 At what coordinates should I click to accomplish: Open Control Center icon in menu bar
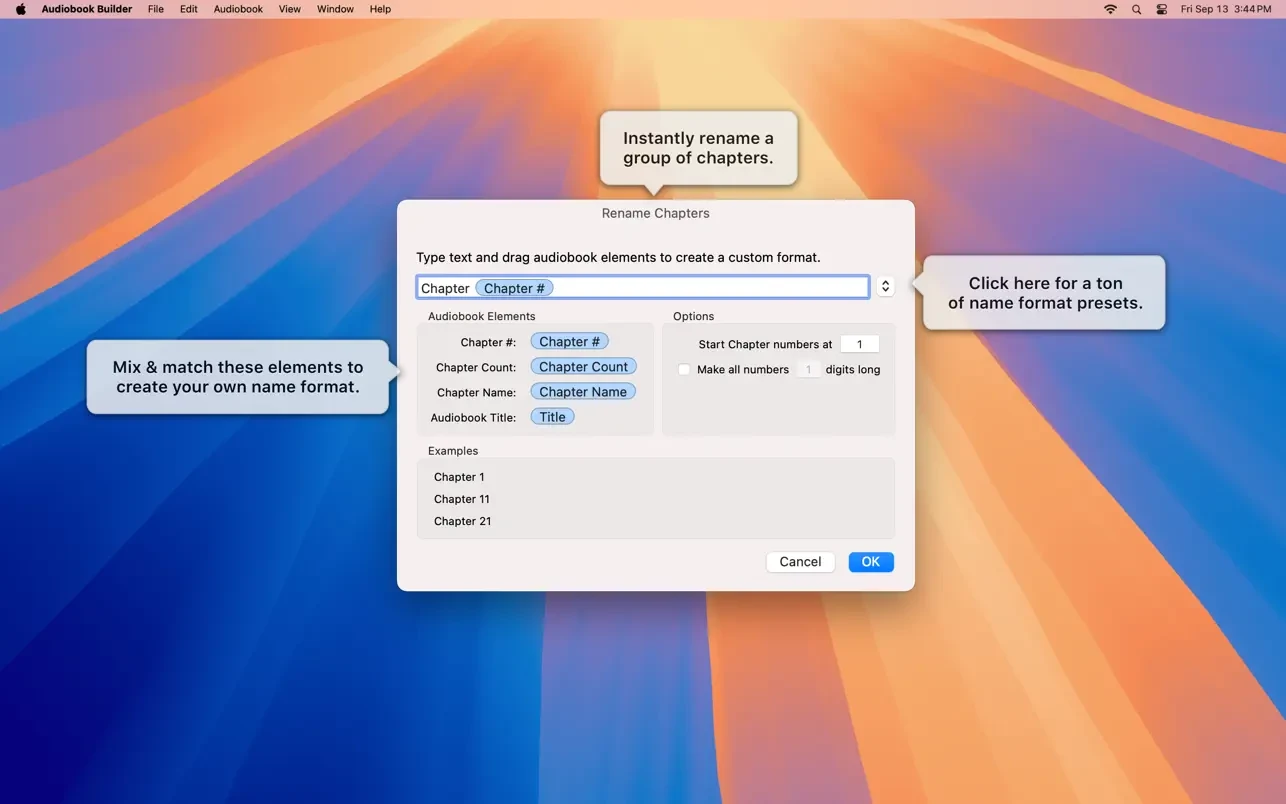pos(1161,9)
